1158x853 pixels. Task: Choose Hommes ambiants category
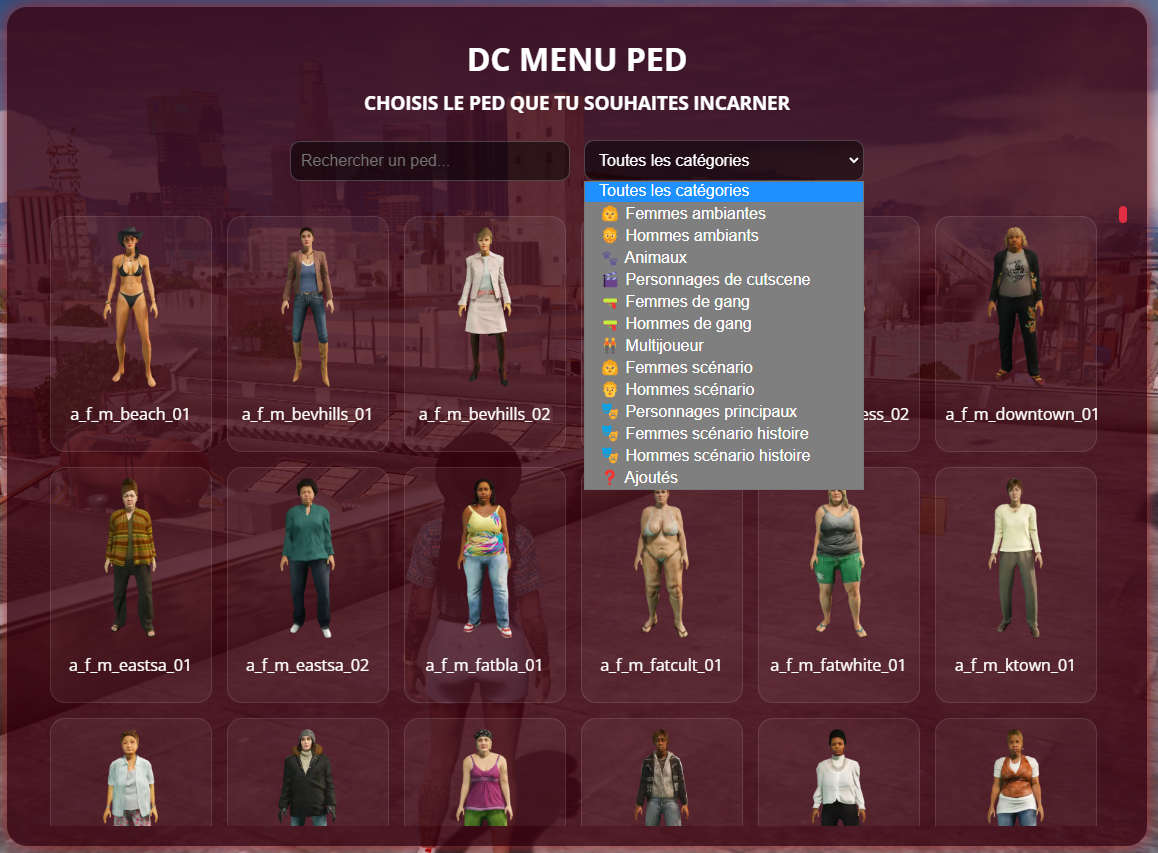point(724,236)
